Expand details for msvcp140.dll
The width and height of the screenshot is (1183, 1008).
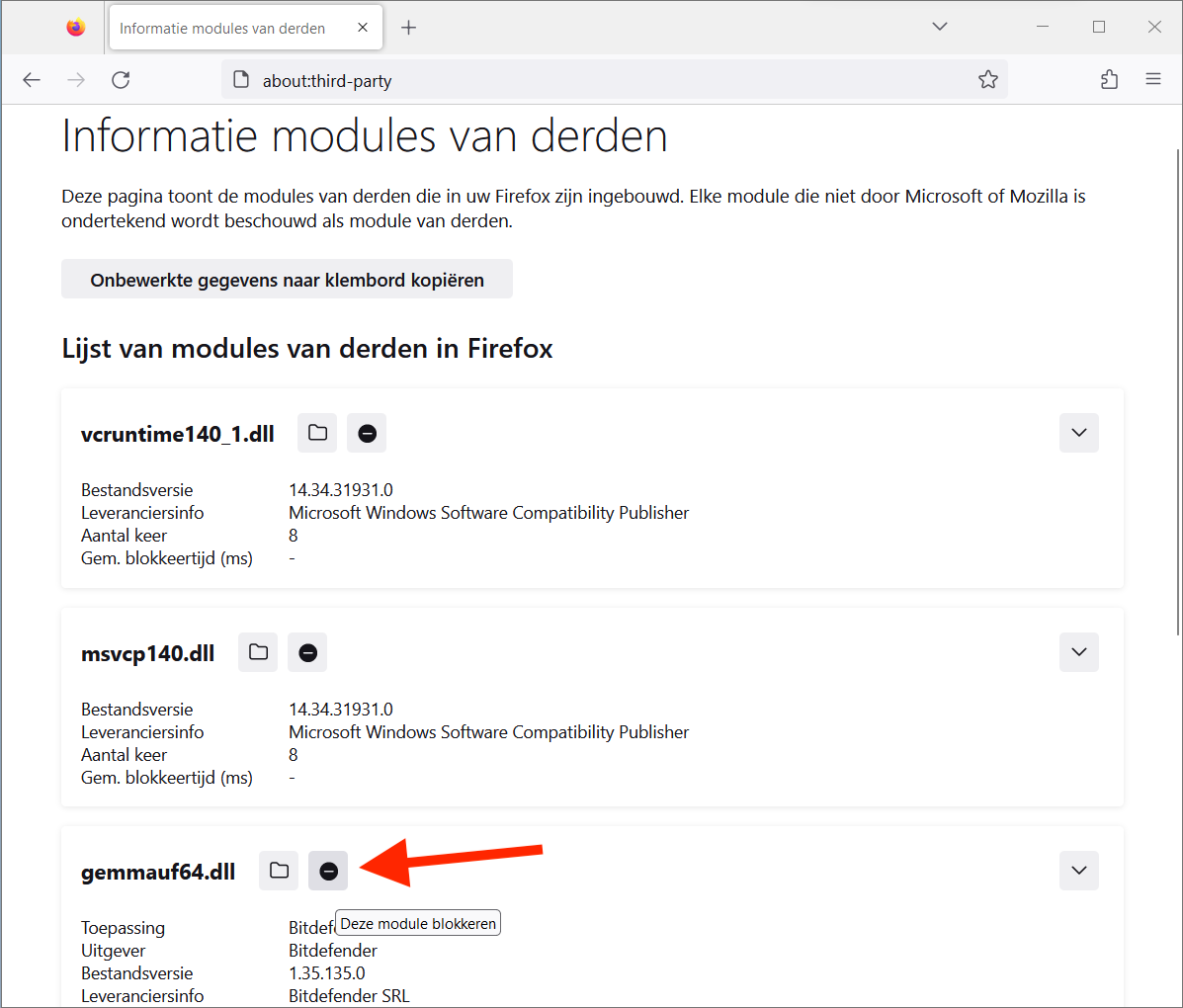1078,652
